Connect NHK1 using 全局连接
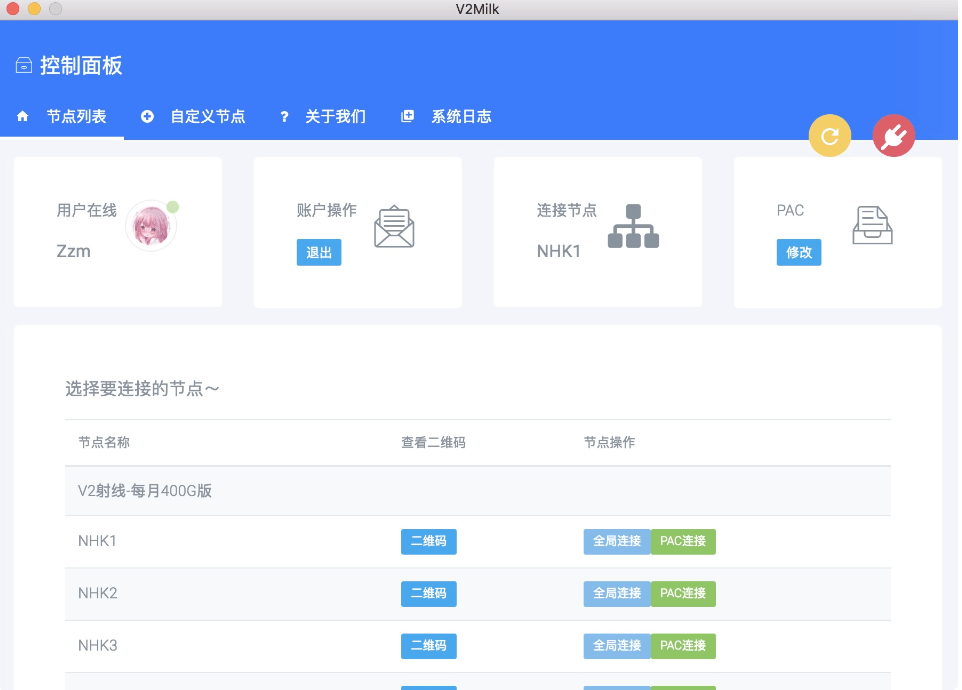 click(x=617, y=541)
